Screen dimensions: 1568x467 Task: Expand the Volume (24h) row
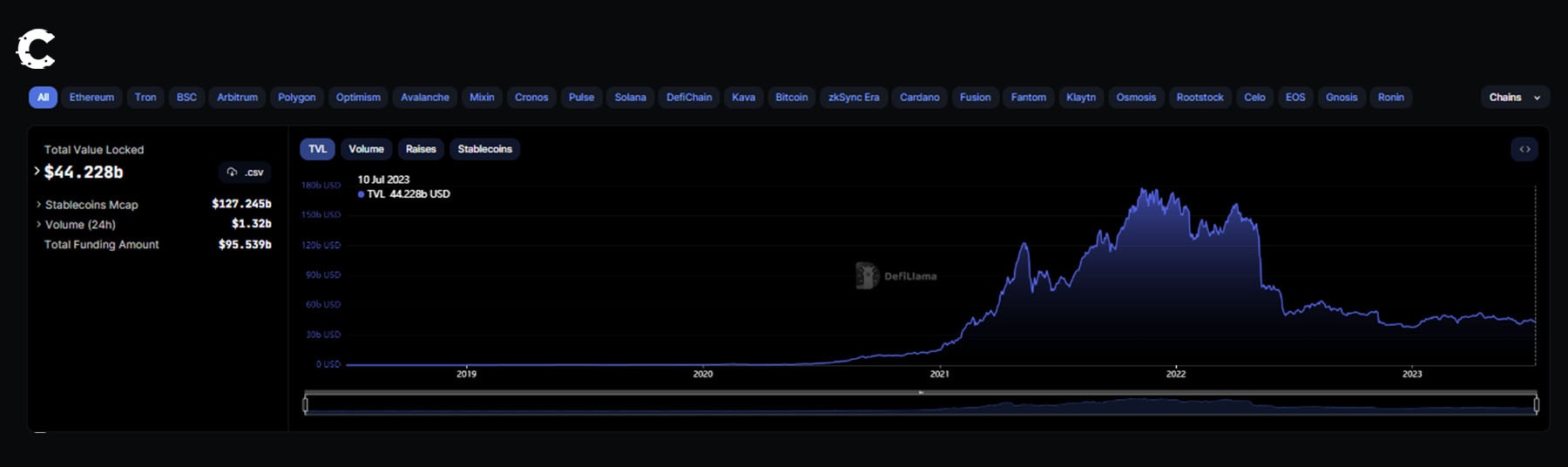tap(39, 225)
